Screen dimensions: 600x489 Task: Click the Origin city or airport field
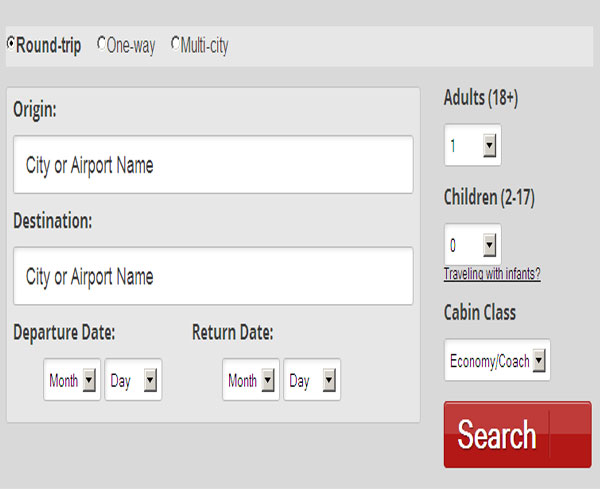pos(213,165)
